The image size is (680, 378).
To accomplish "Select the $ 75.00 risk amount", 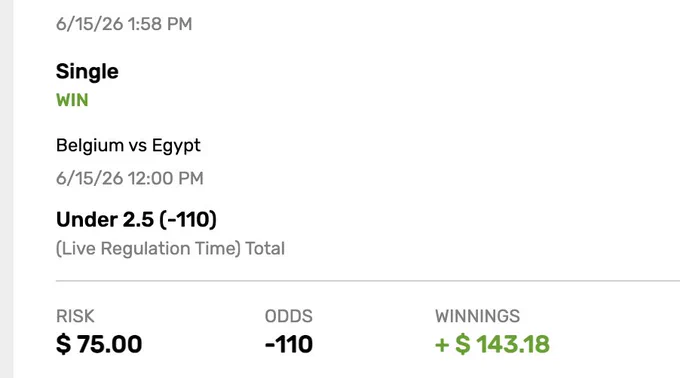I will click(99, 344).
